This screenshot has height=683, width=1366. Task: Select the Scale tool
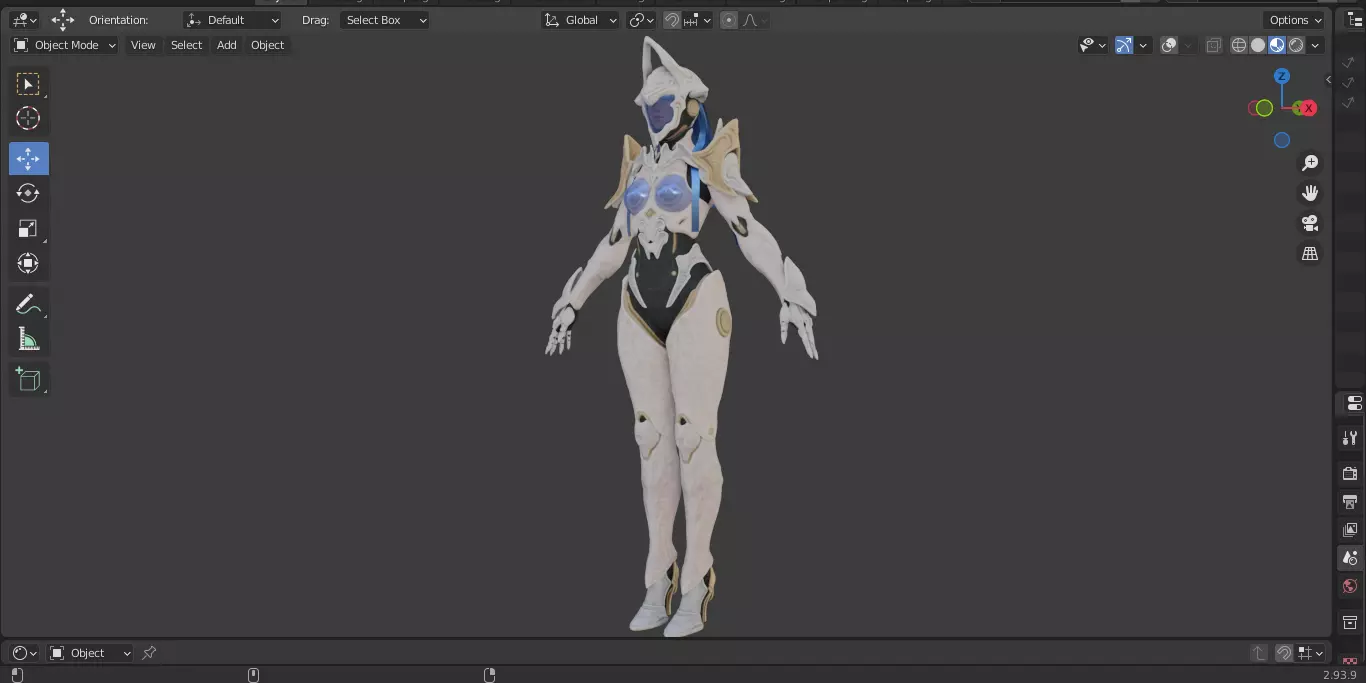pyautogui.click(x=28, y=229)
